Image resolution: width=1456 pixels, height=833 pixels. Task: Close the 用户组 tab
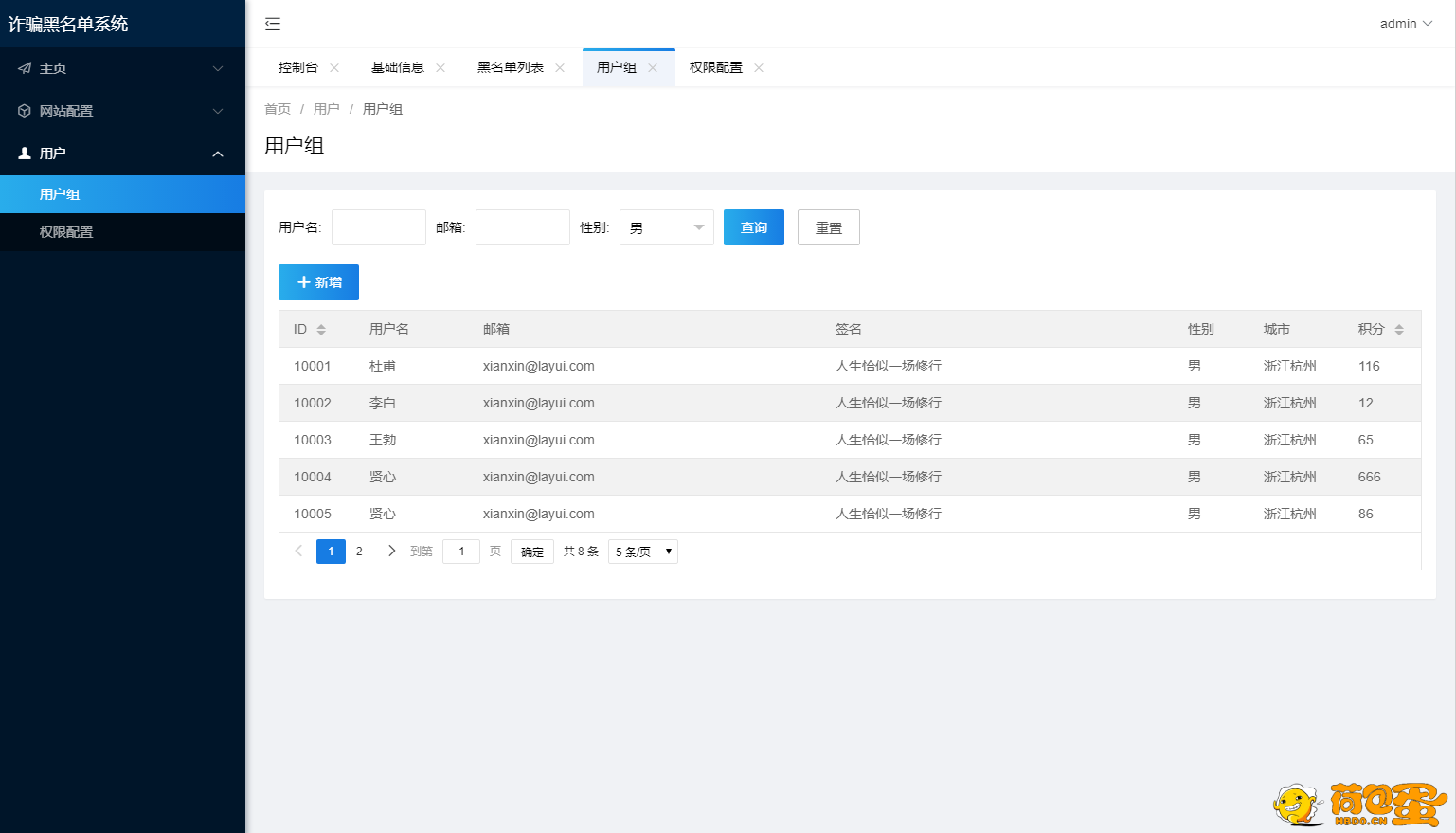[x=653, y=67]
